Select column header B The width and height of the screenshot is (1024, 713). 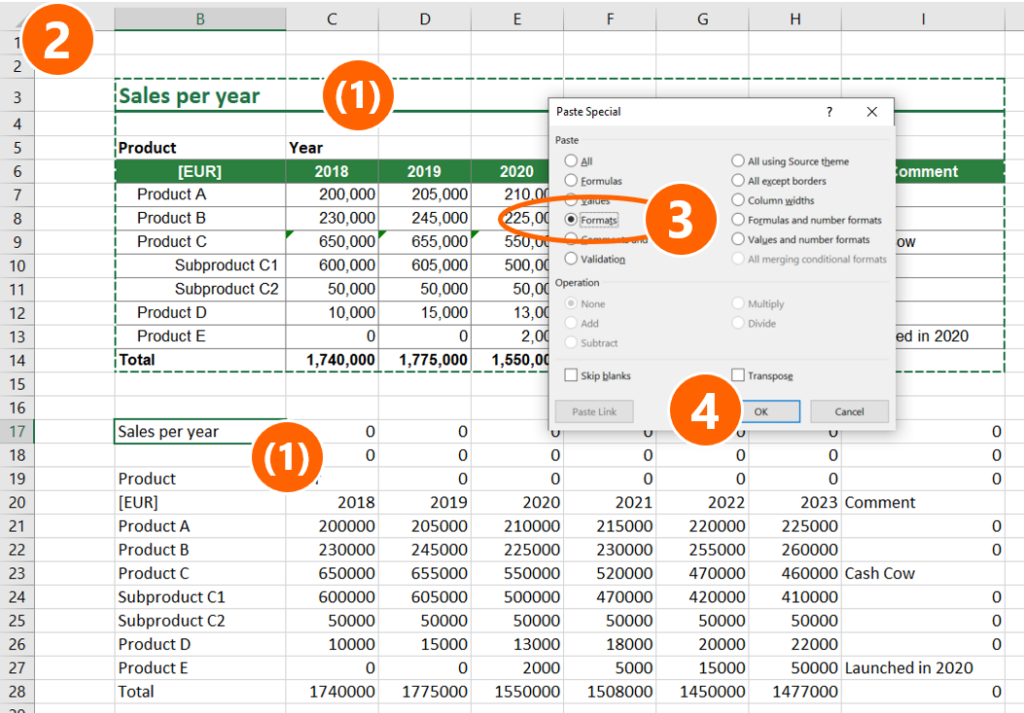pos(199,17)
